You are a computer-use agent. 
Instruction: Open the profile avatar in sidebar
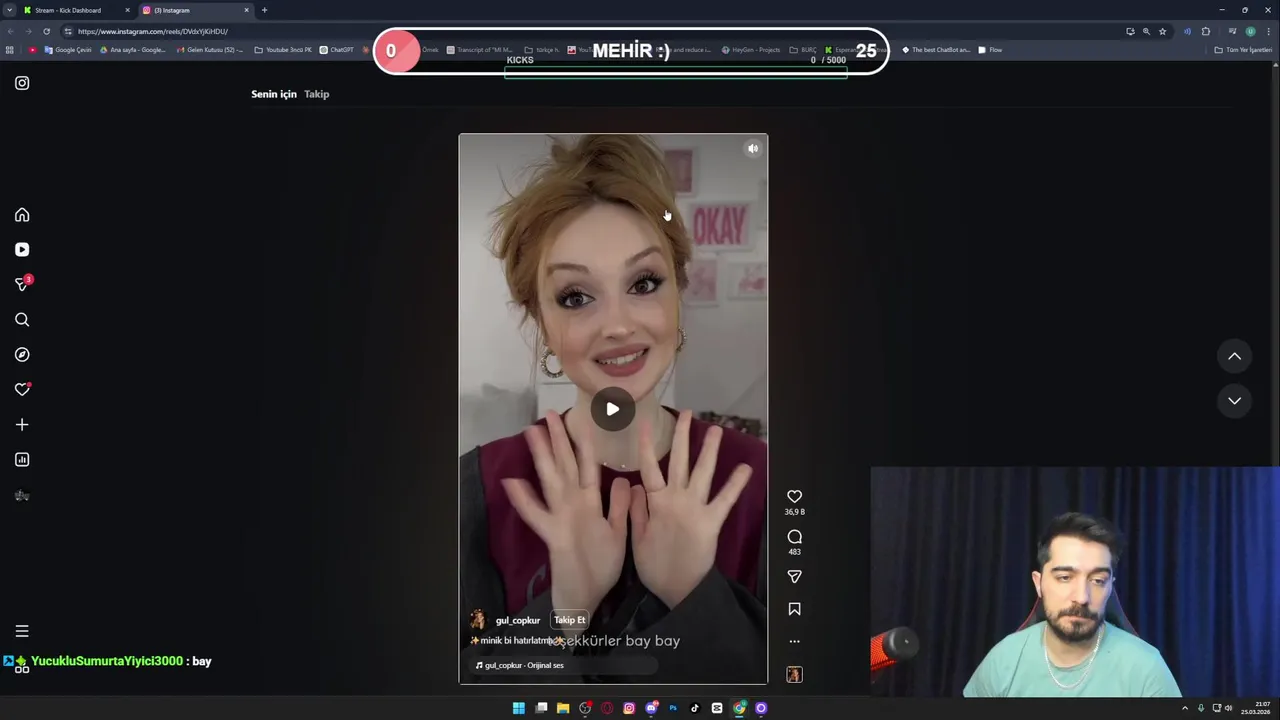coord(22,495)
